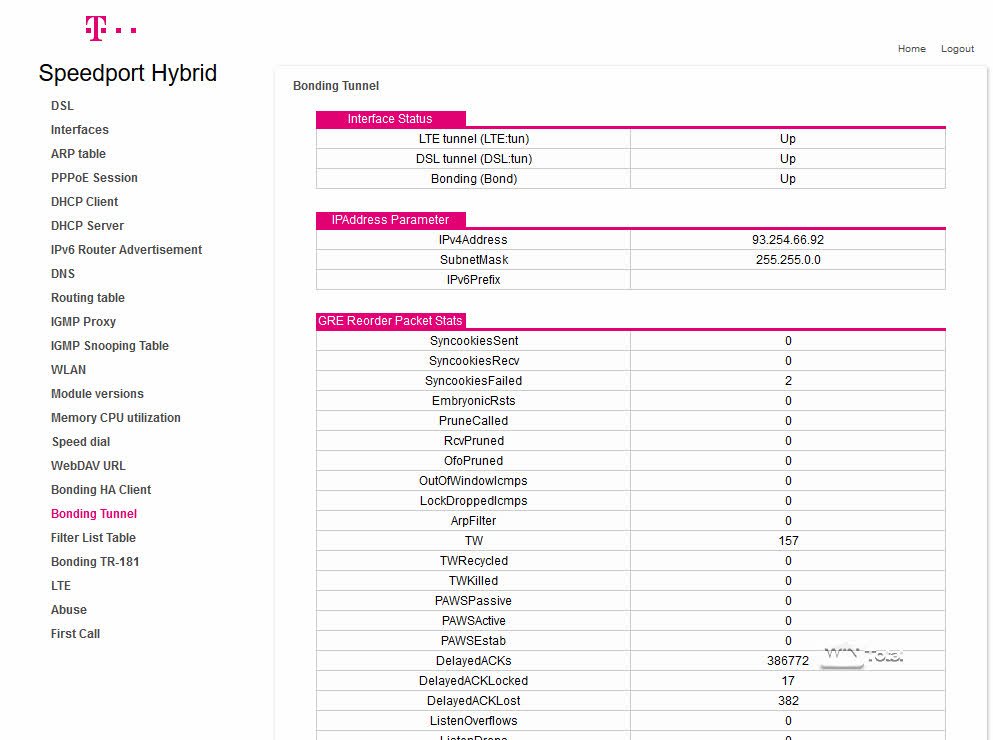Select the Bonding (Bond) row label
This screenshot has width=993, height=740.
click(x=474, y=179)
